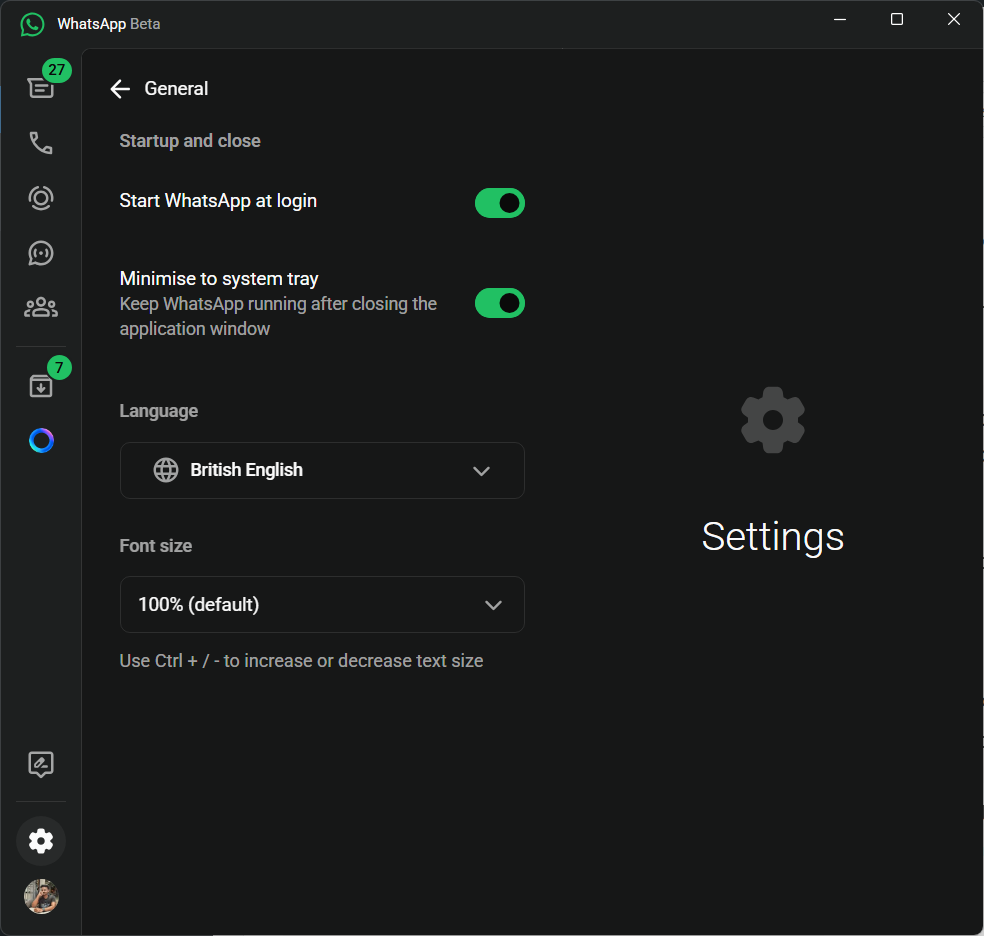Open the Language dropdown showing British English
The width and height of the screenshot is (984, 936).
[x=322, y=470]
